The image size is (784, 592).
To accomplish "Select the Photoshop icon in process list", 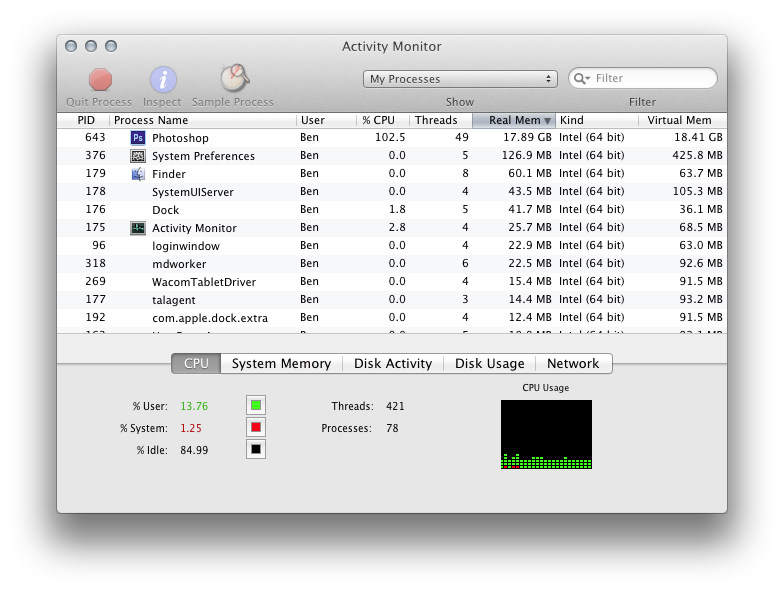I will 138,138.
